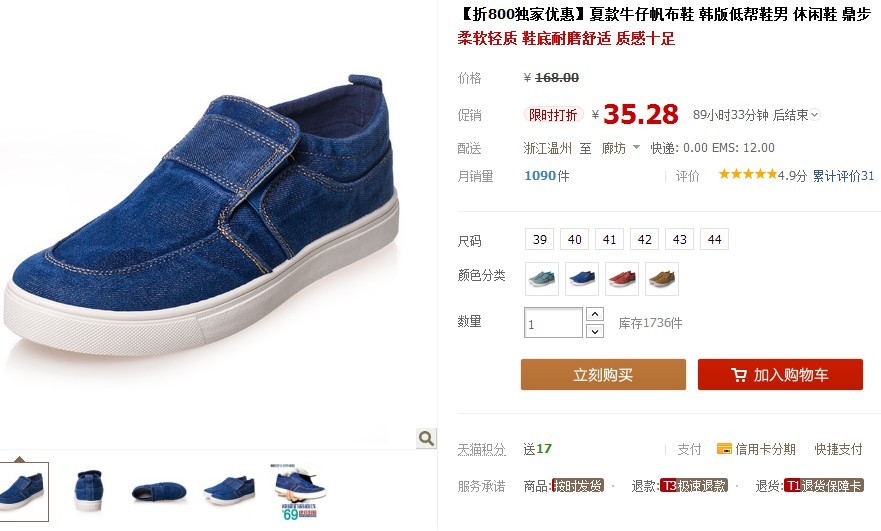Screen dimensions: 881x531
Task: Expand the promotion end-time chevron
Action: pos(815,115)
